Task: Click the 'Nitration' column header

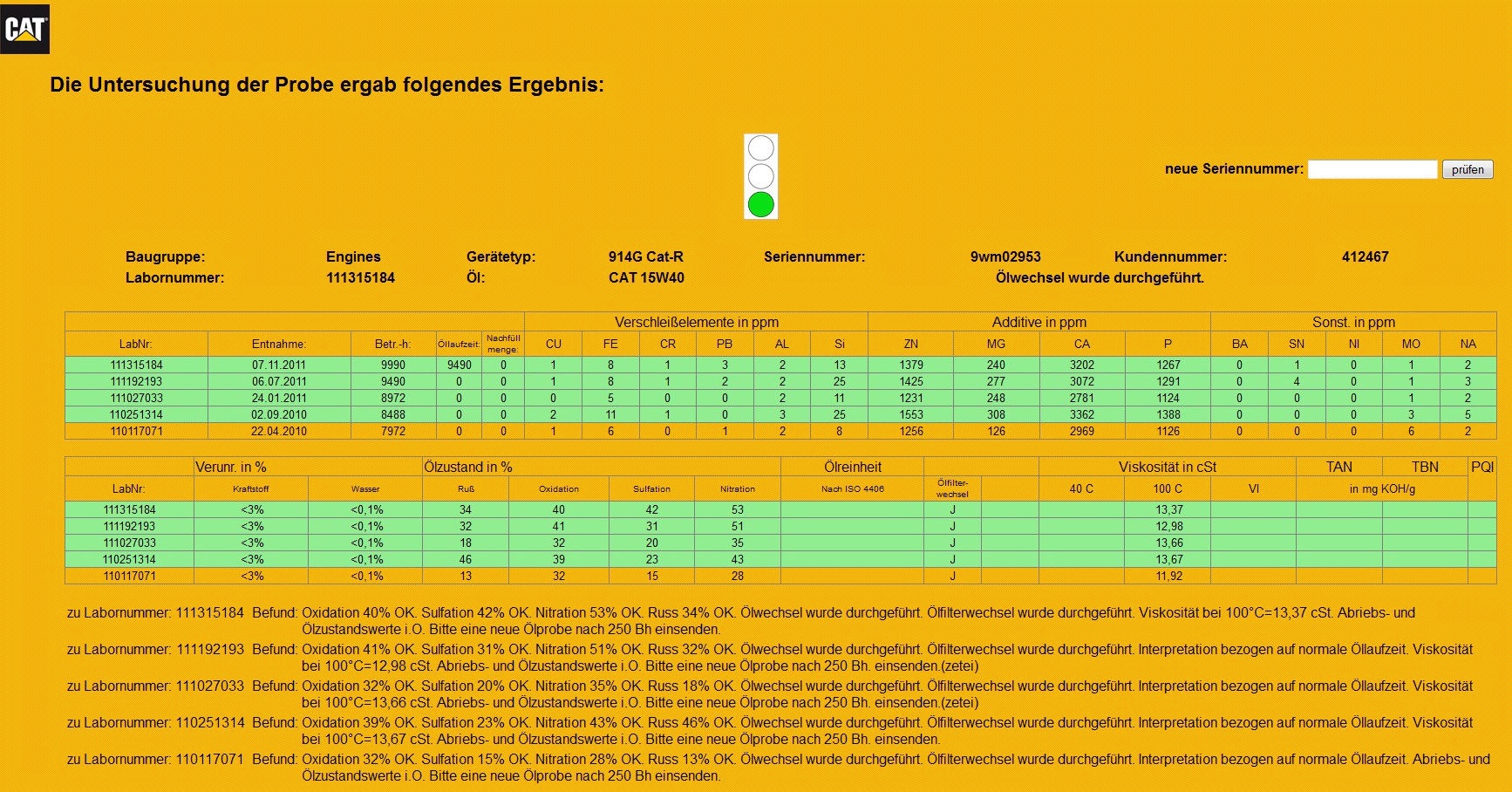Action: [x=738, y=488]
